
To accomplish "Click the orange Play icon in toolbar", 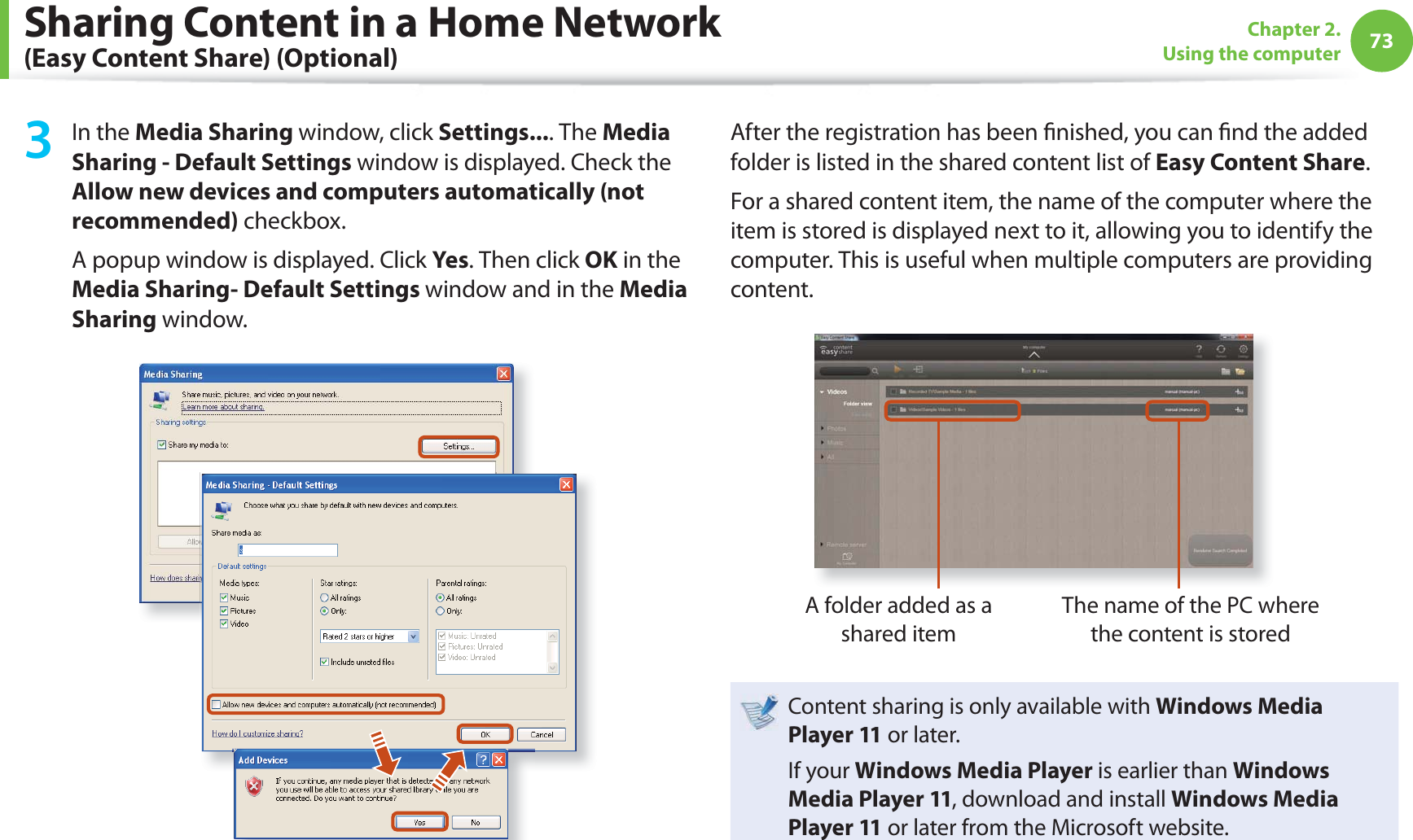I will [x=897, y=370].
